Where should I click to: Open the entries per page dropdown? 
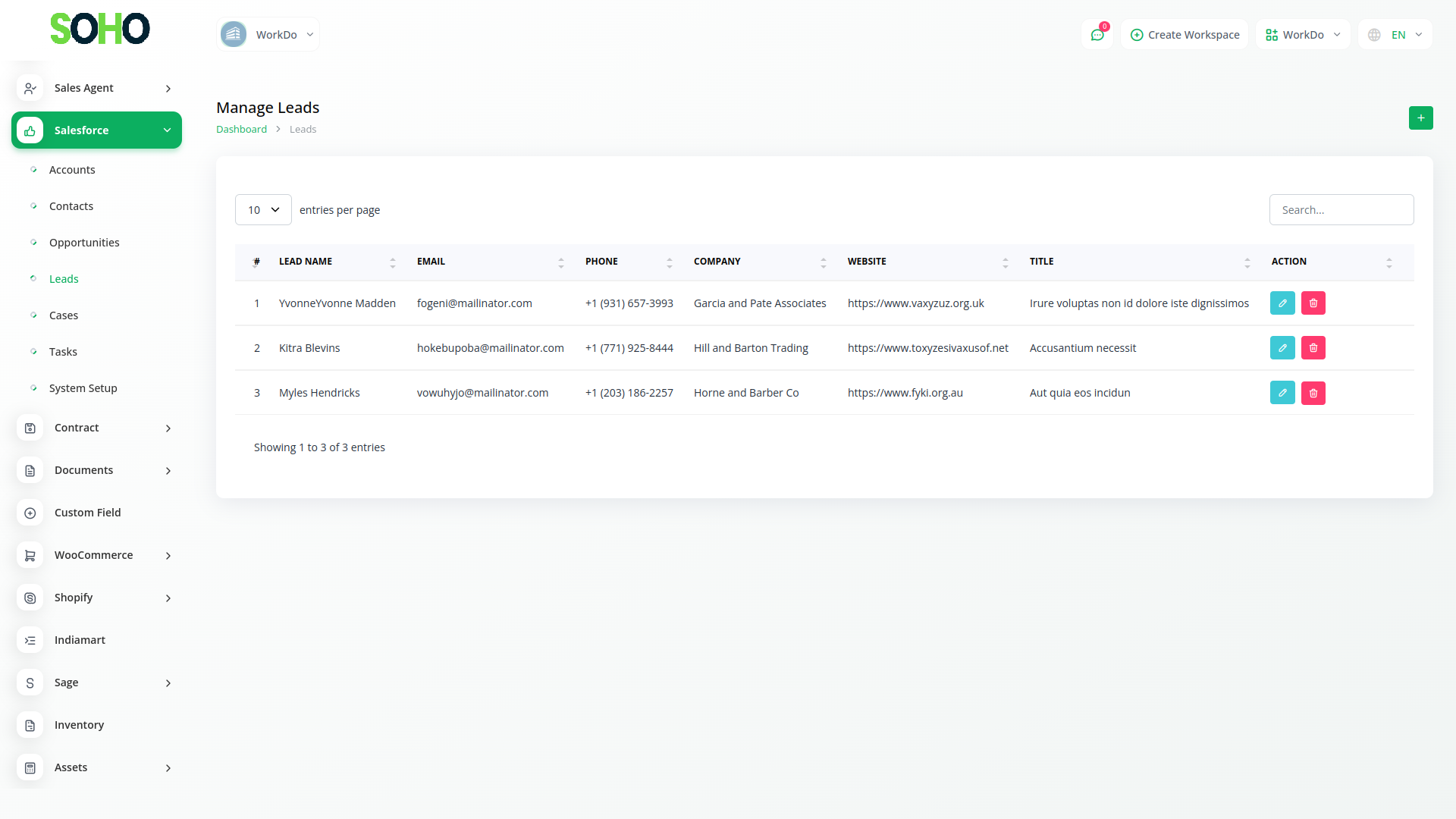coord(263,210)
